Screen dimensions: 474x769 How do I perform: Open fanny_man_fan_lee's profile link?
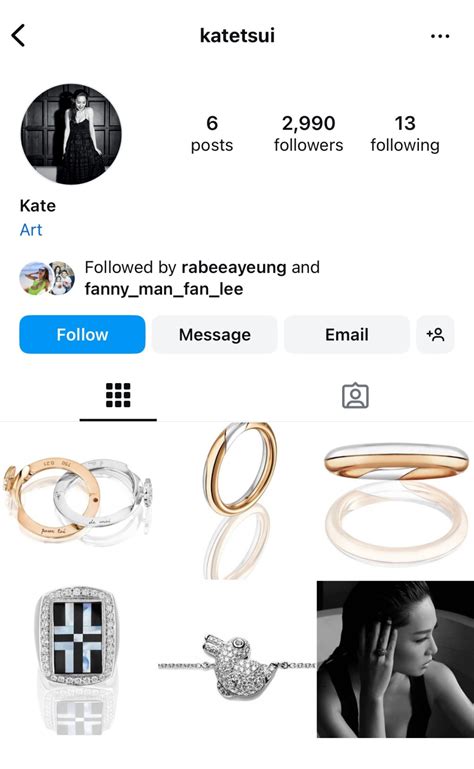pyautogui.click(x=164, y=289)
